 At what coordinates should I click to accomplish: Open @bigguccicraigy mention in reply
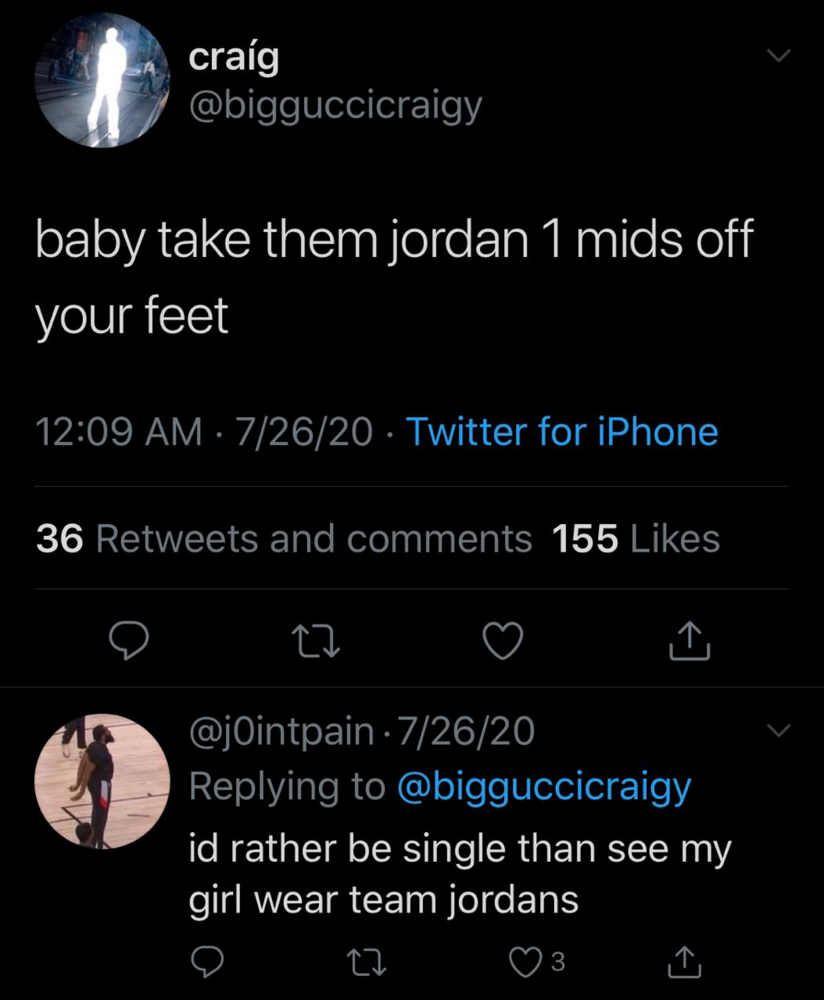pos(544,788)
